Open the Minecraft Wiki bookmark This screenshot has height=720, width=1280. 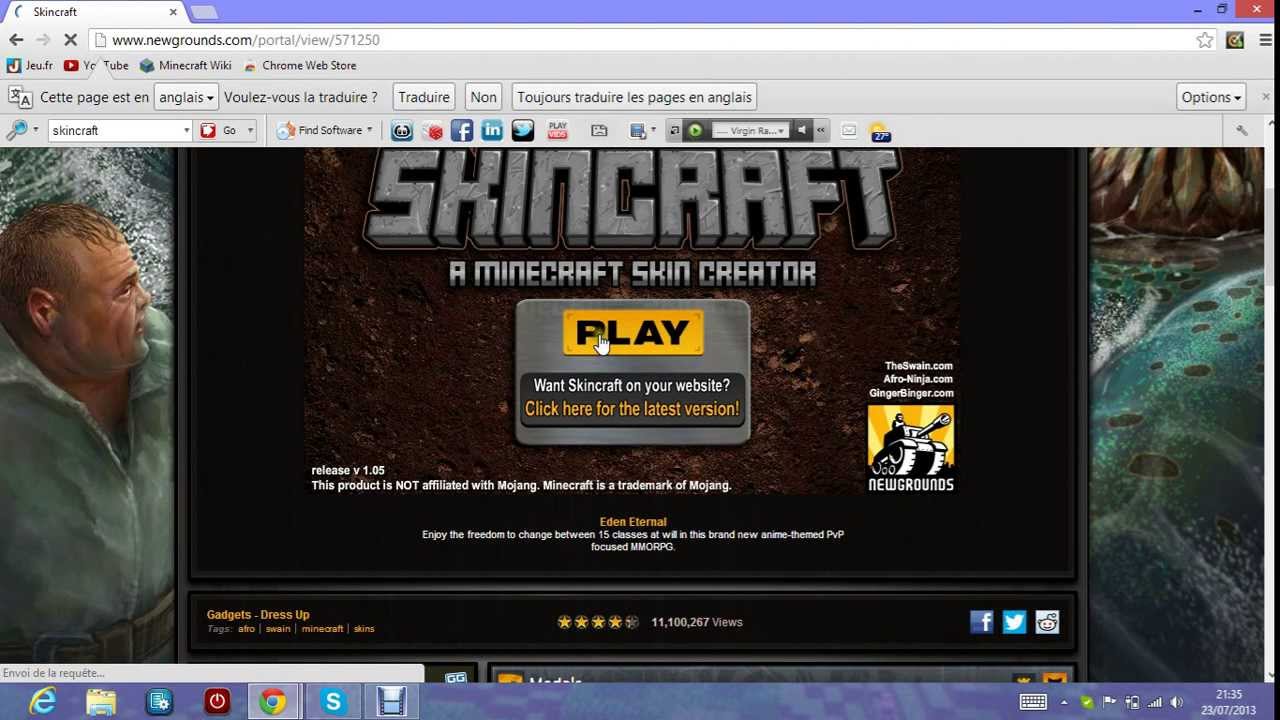pyautogui.click(x=186, y=65)
